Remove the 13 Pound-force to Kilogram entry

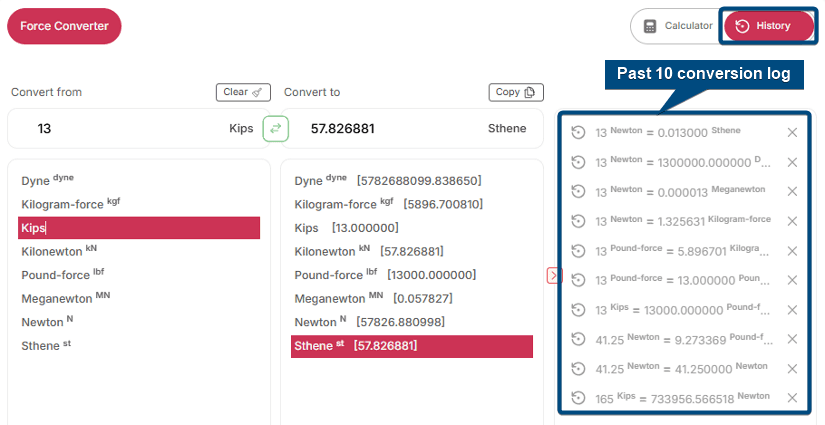pyautogui.click(x=792, y=251)
